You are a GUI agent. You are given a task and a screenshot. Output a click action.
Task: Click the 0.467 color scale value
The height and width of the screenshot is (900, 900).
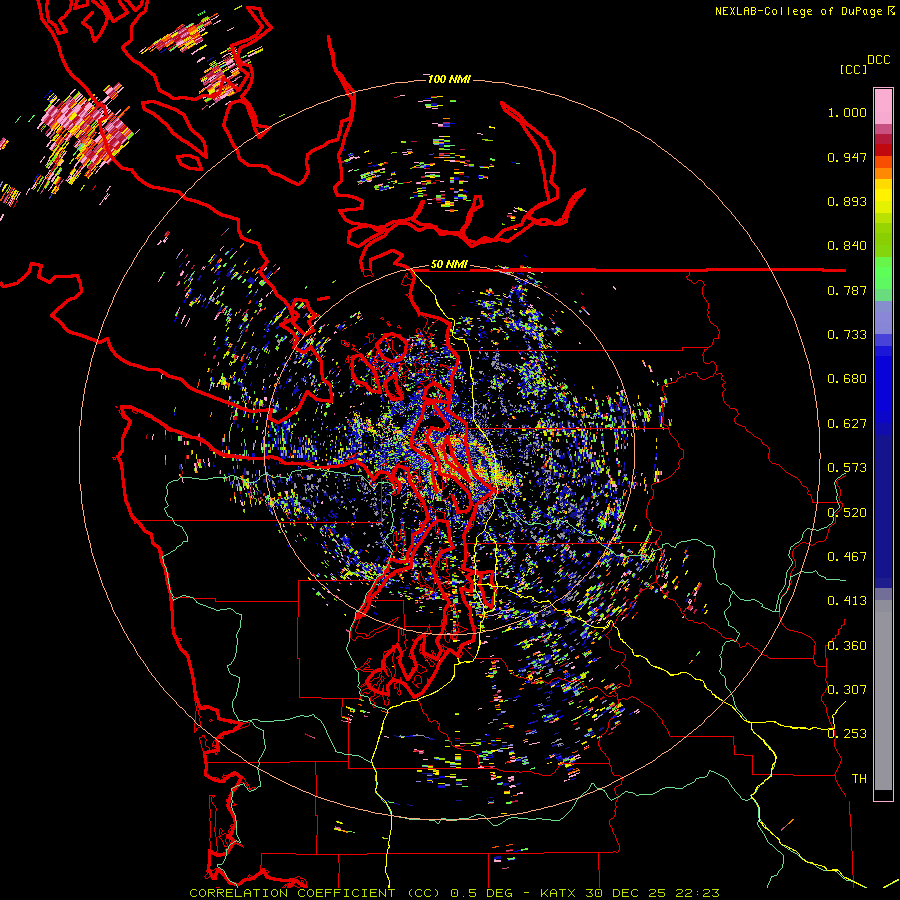(x=847, y=557)
